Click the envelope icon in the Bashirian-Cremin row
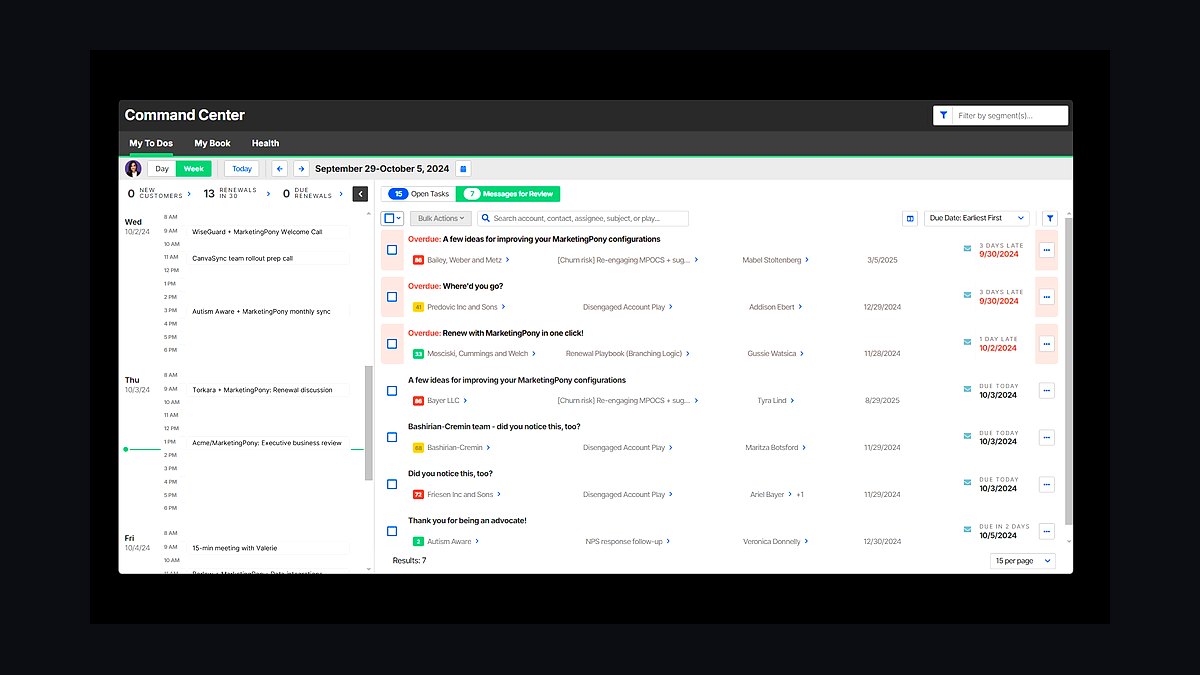Screen dimensions: 1200x675 tap(967, 436)
